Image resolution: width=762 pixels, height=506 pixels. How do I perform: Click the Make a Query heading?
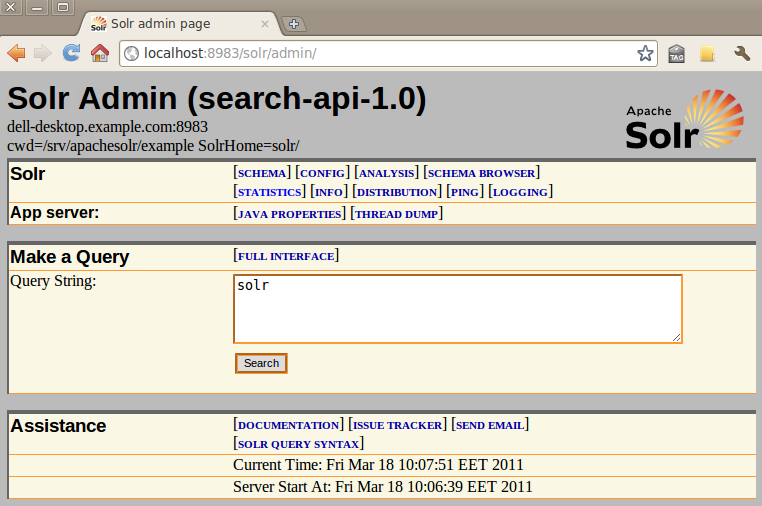coord(69,257)
